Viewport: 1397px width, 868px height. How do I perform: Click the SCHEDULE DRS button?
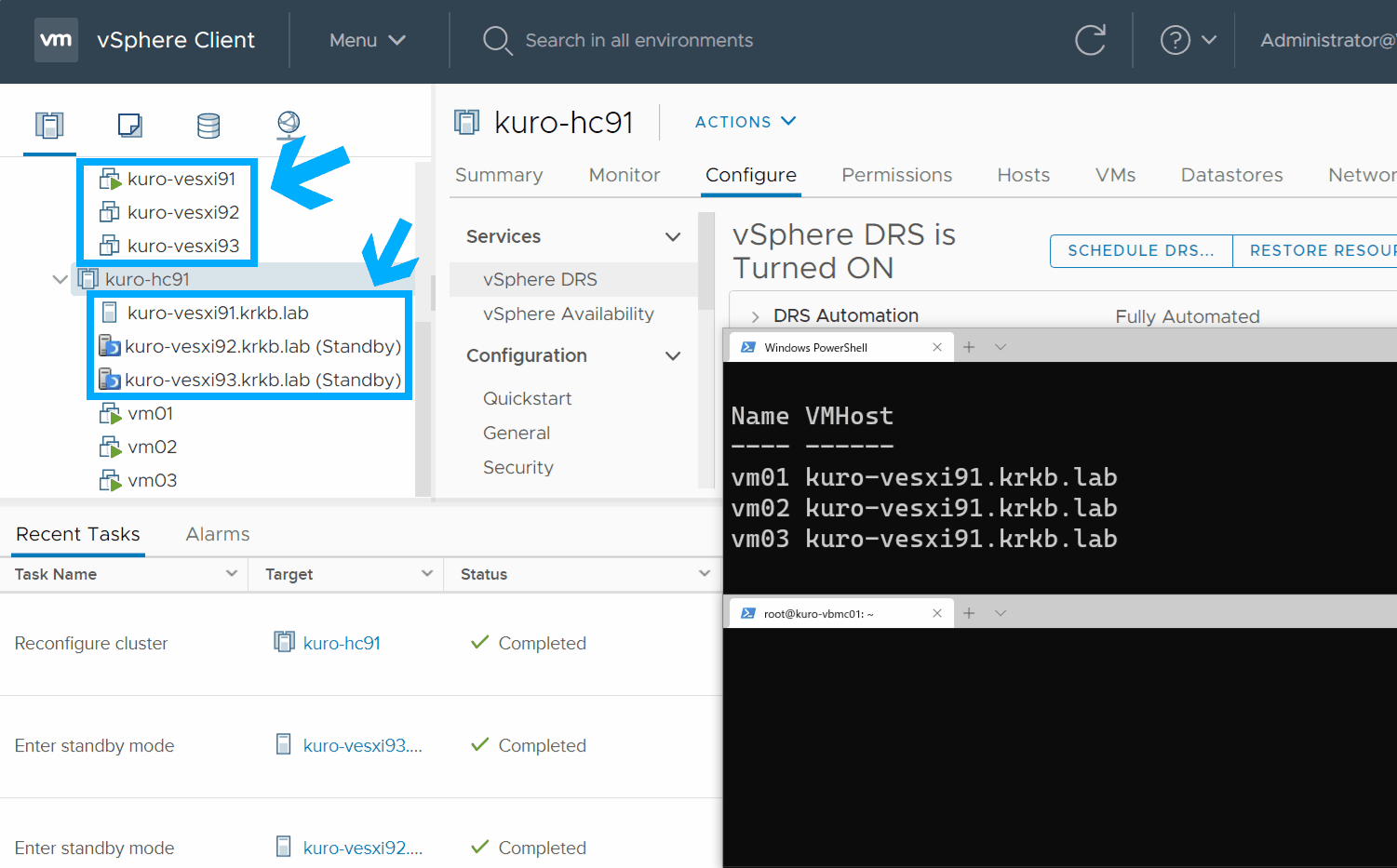(x=1140, y=250)
